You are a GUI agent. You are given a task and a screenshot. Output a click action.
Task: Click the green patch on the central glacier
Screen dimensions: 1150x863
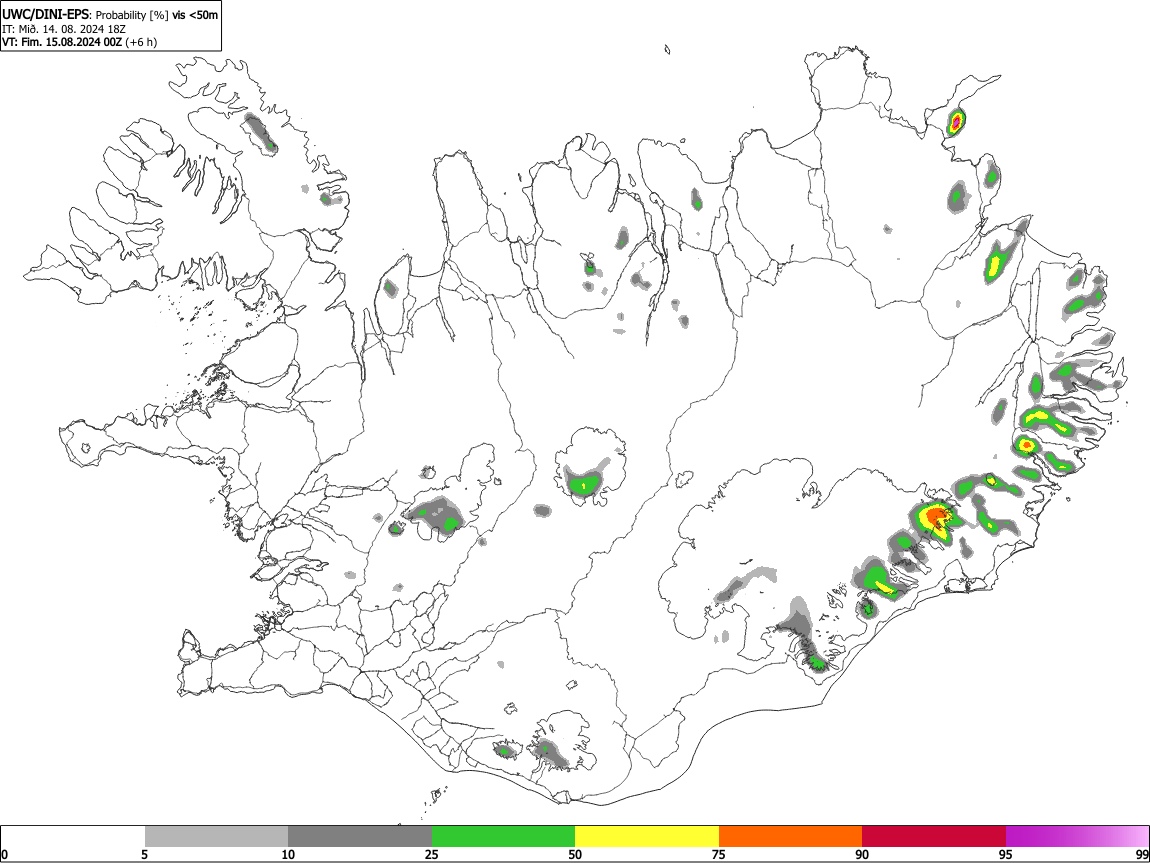click(584, 483)
